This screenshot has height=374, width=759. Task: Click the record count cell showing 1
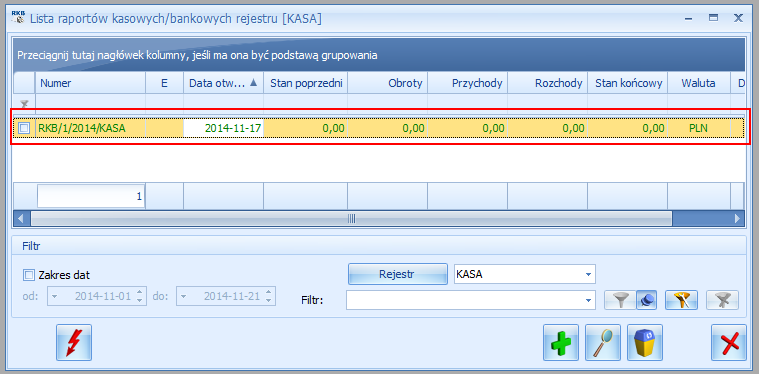(91, 197)
